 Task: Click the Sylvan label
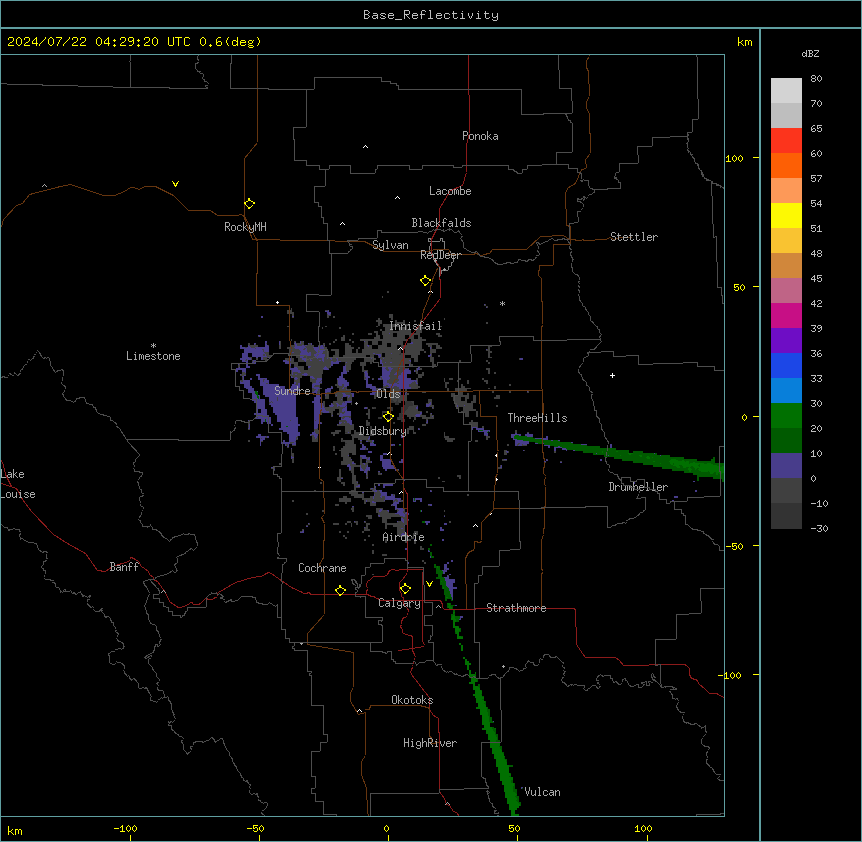(x=390, y=245)
